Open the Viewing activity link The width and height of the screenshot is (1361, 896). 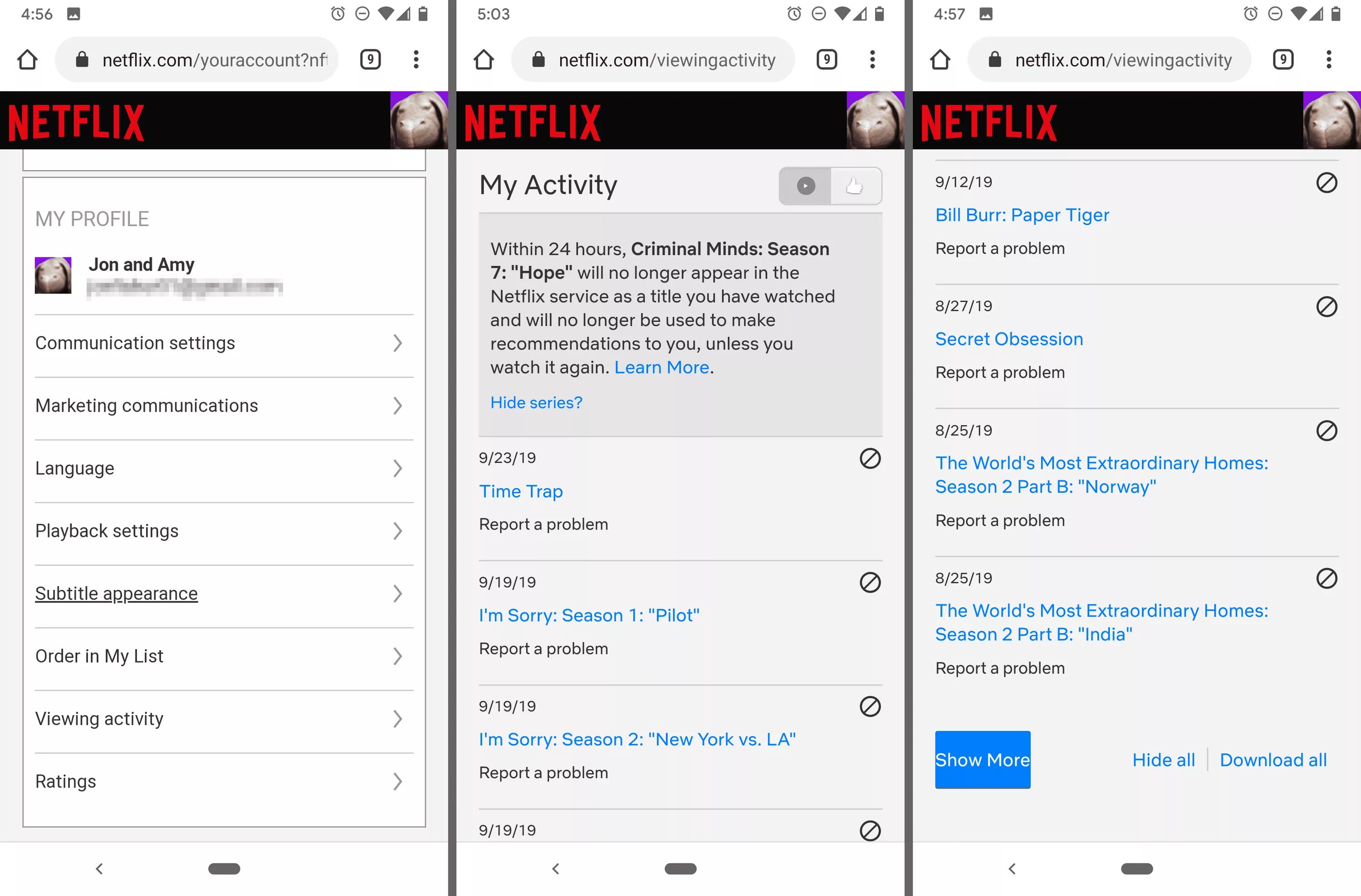click(x=99, y=719)
